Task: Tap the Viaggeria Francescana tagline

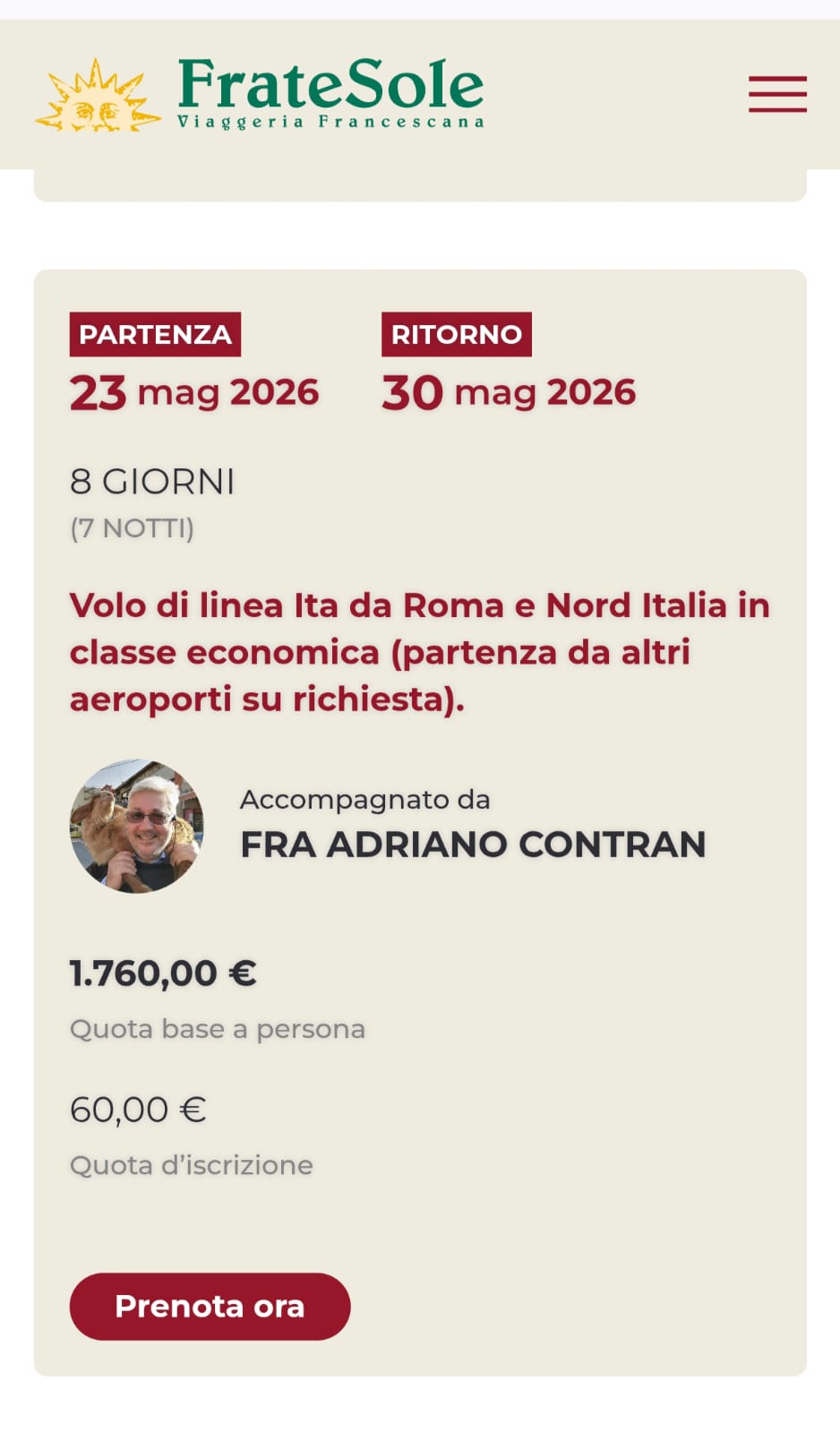Action: click(330, 122)
